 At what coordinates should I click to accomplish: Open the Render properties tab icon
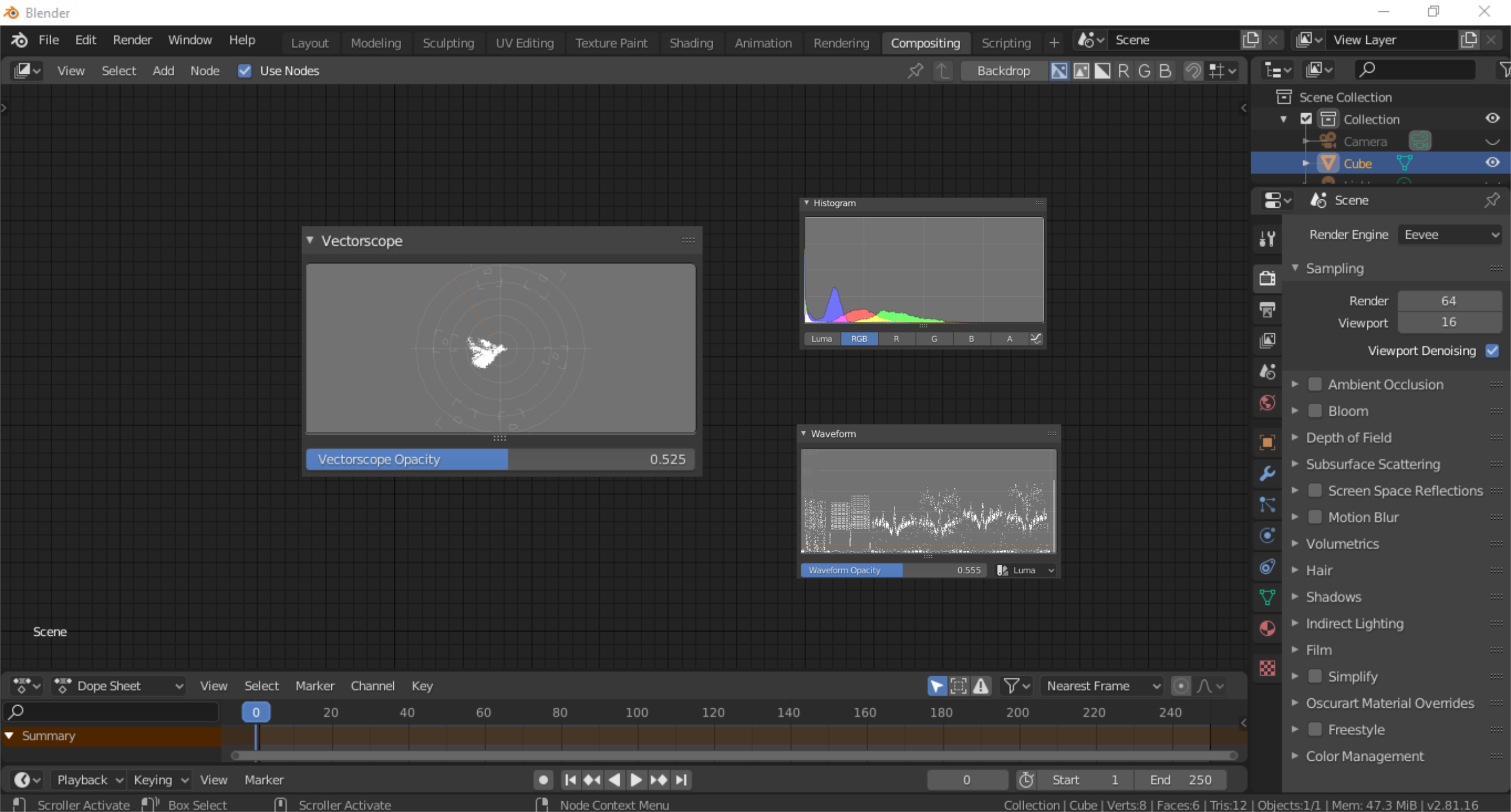coord(1267,278)
